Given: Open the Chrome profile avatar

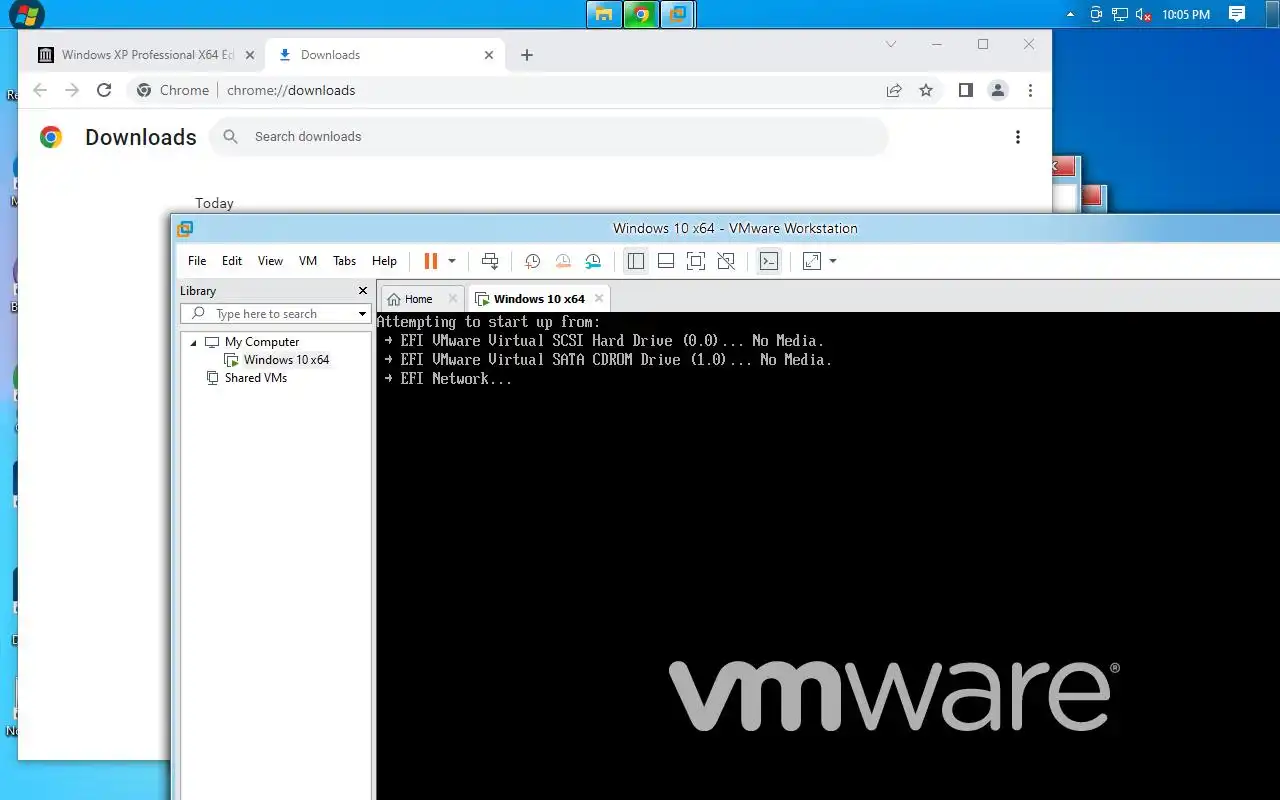Looking at the screenshot, I should tap(998, 90).
